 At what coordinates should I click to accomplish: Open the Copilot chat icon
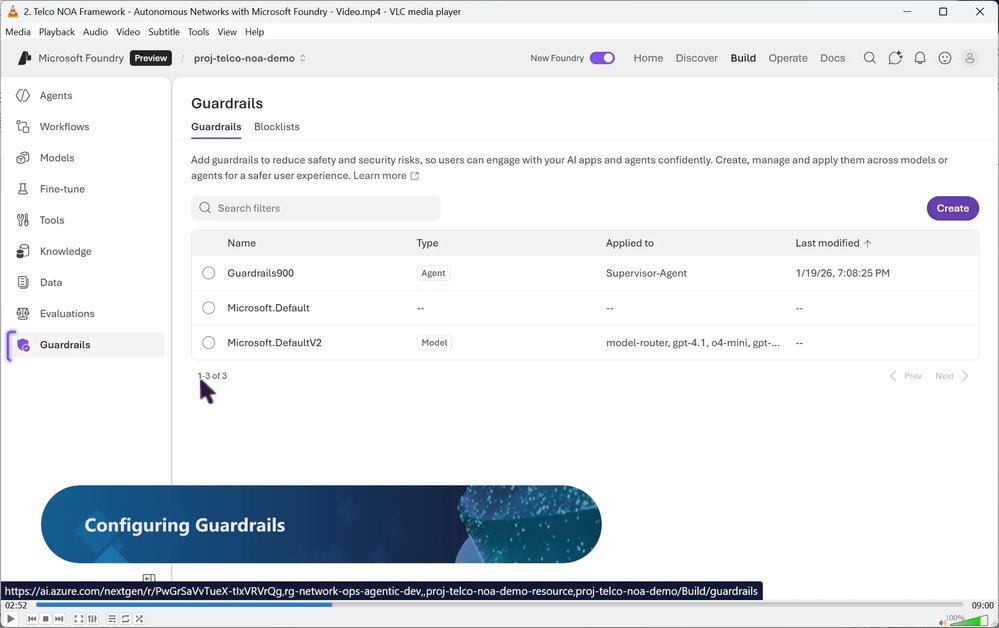(895, 58)
